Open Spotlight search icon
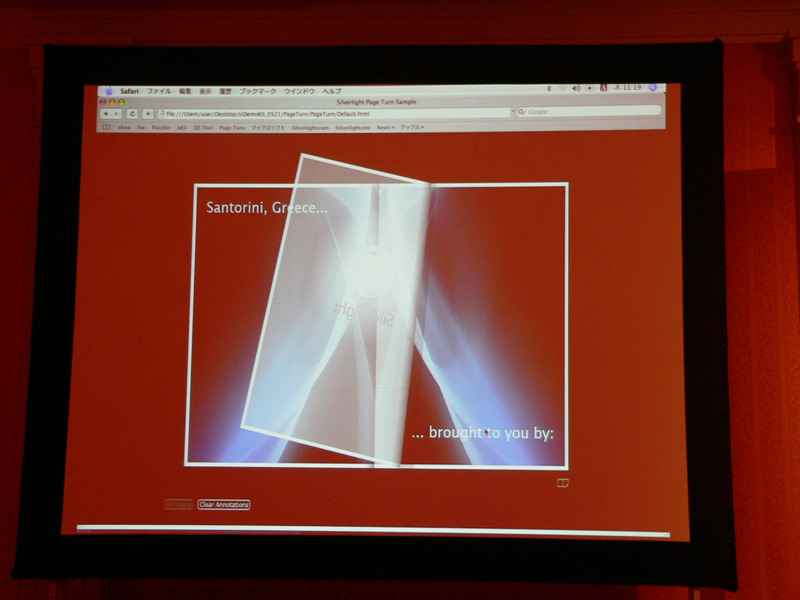 click(653, 88)
